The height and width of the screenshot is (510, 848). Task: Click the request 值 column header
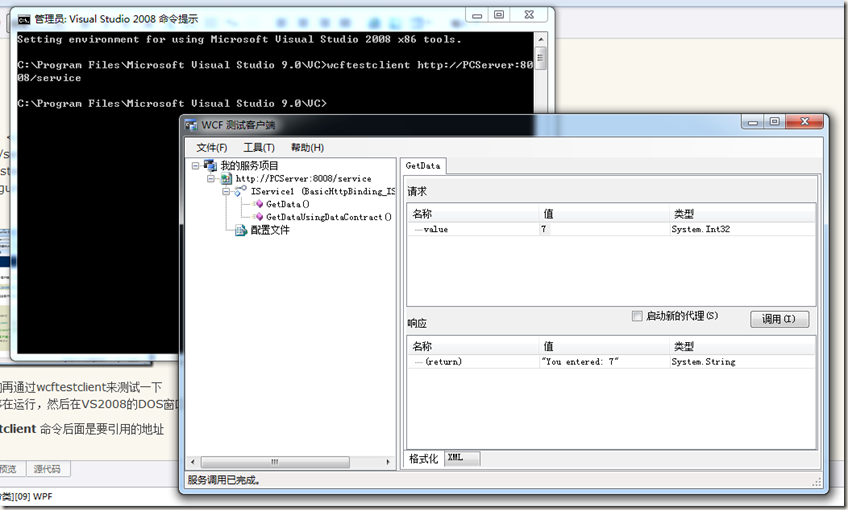[604, 214]
